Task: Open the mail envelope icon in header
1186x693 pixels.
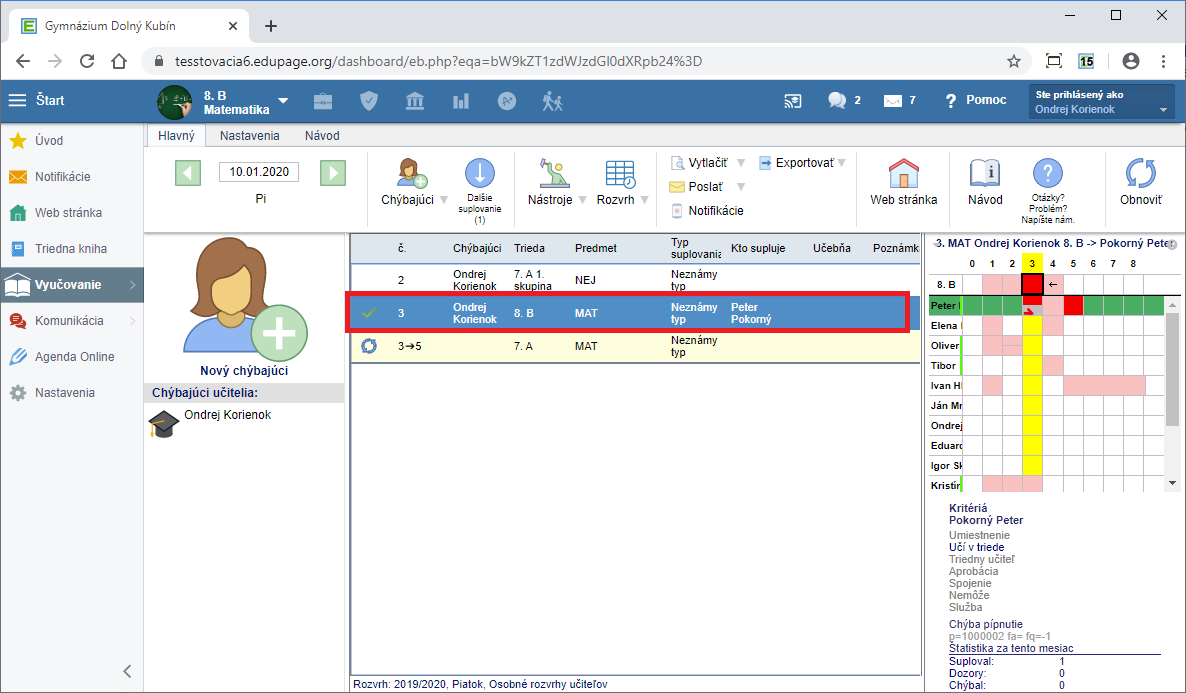Action: (x=893, y=100)
